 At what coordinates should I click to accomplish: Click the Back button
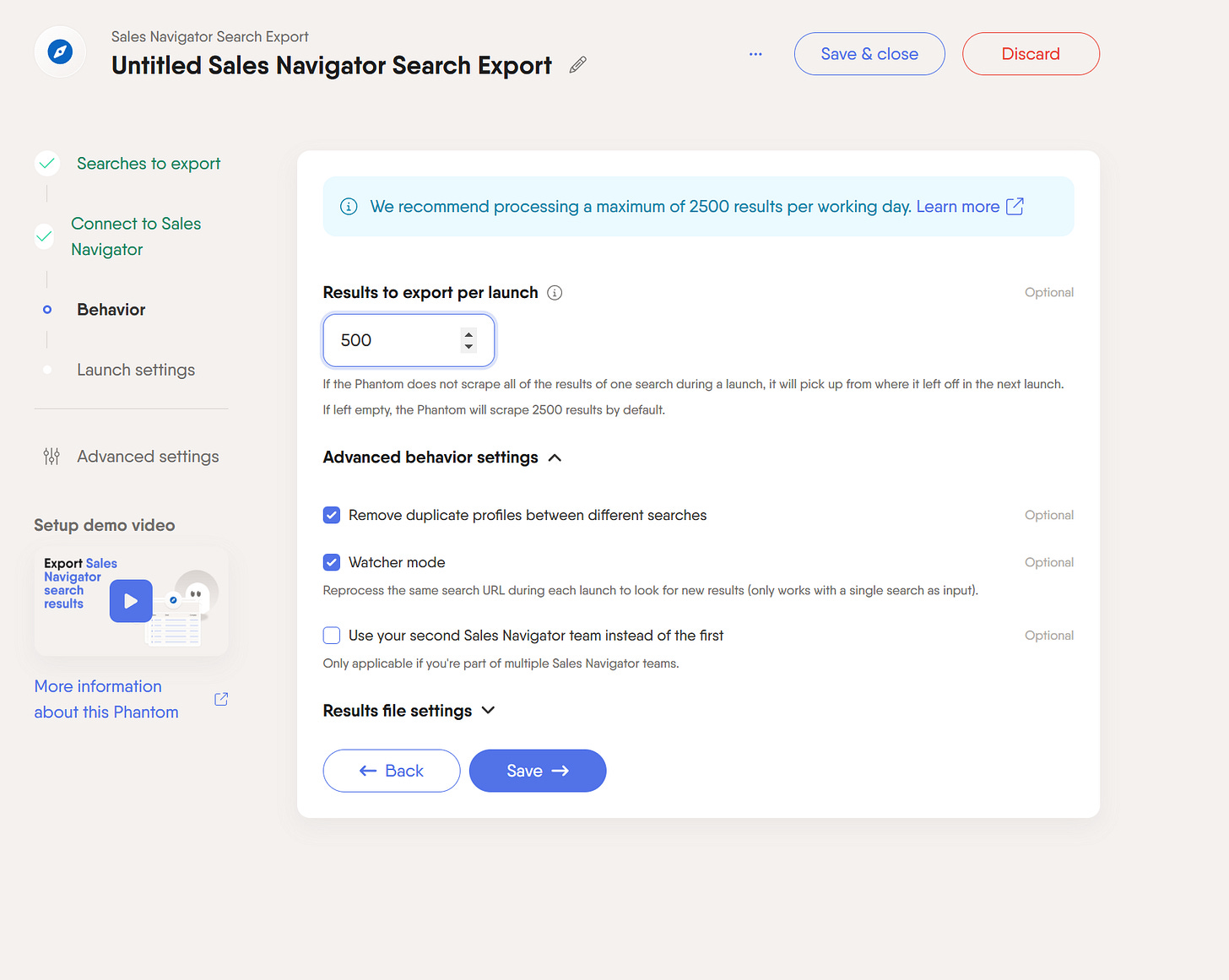pos(392,771)
